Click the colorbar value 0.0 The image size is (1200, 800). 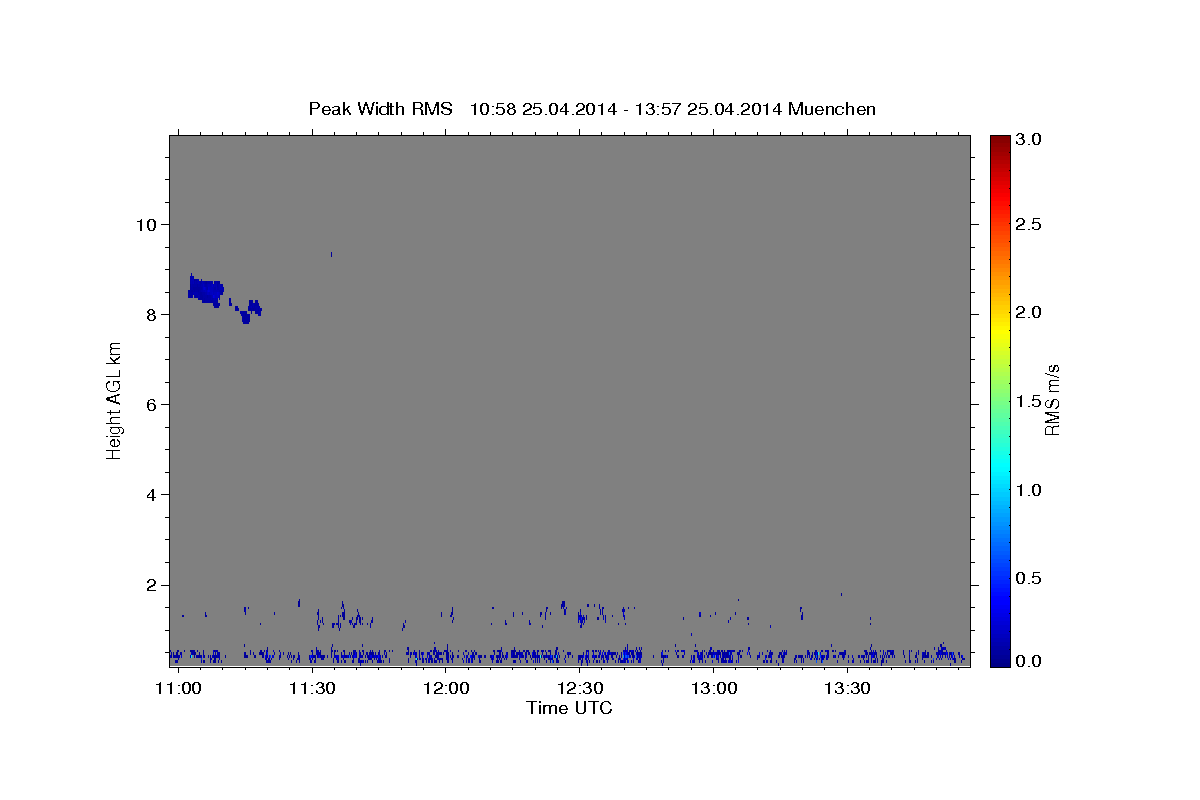coord(1029,661)
